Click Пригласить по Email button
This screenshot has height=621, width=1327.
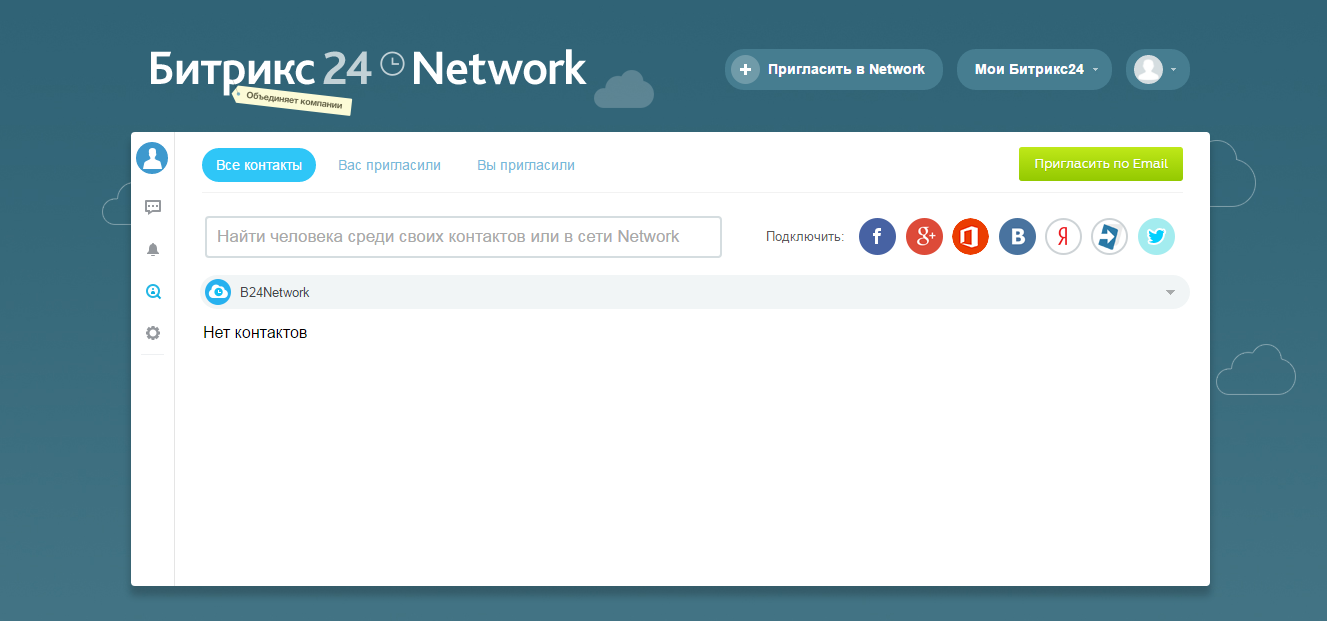pyautogui.click(x=1101, y=164)
